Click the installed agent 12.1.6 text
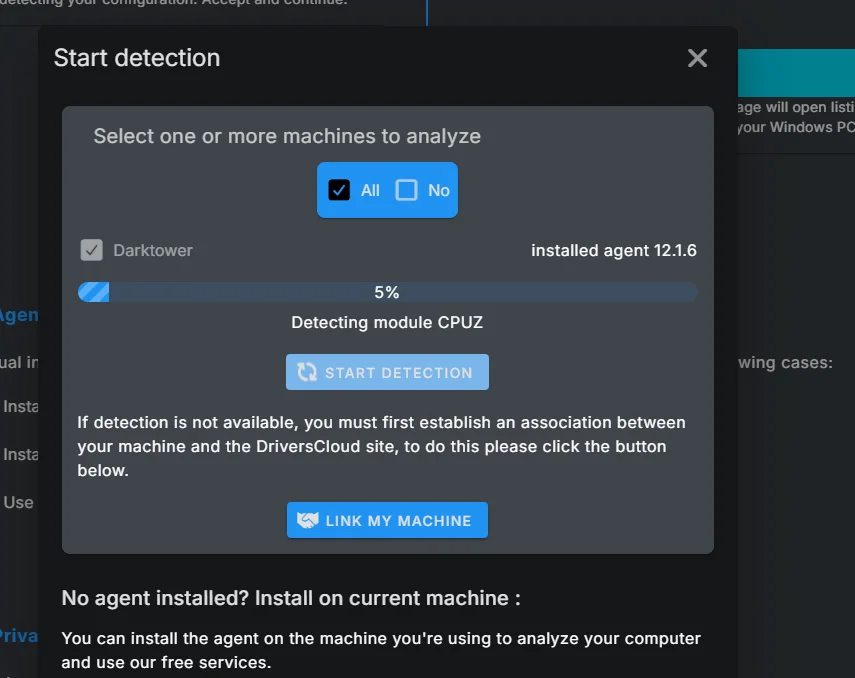The image size is (855, 678). pyautogui.click(x=613, y=250)
